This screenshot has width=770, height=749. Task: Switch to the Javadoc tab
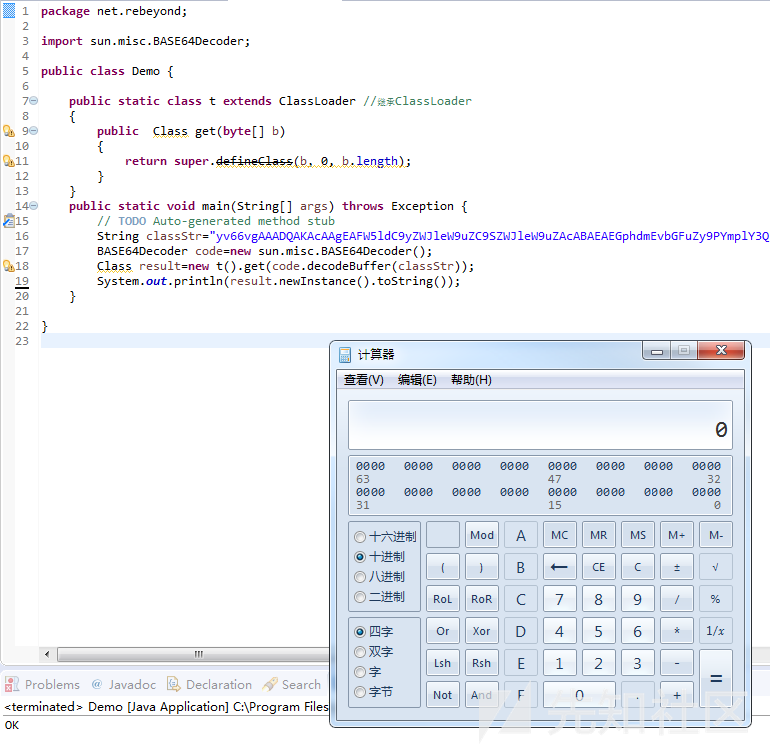(124, 685)
